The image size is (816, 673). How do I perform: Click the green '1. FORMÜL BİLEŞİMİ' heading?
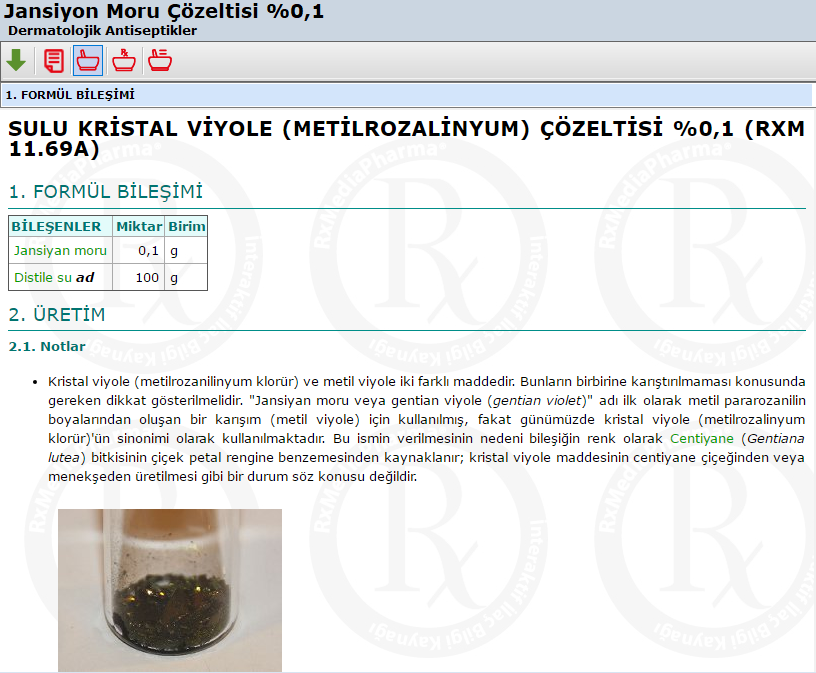[106, 192]
